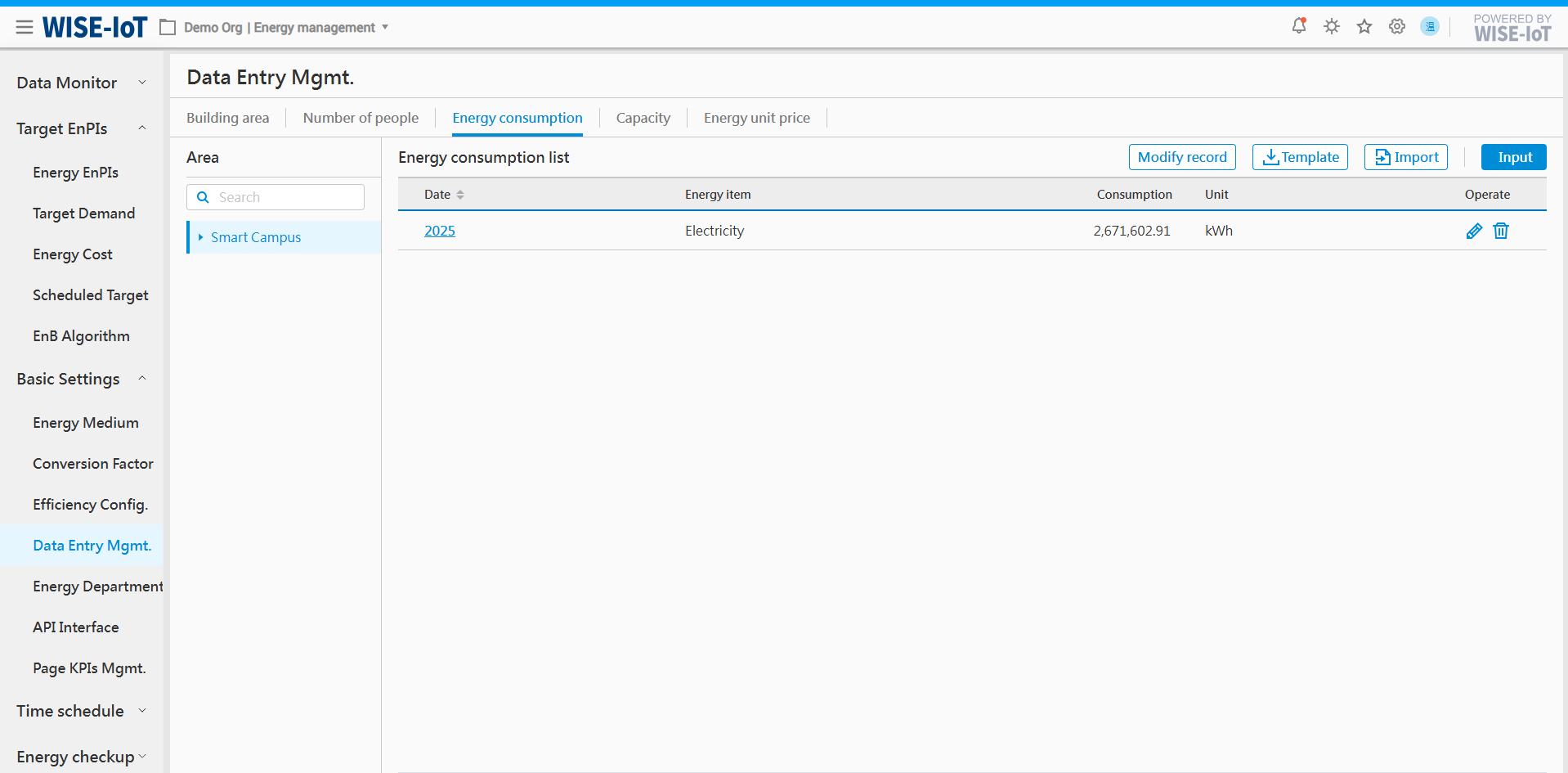
Task: Open the 2025 date link
Action: click(439, 231)
